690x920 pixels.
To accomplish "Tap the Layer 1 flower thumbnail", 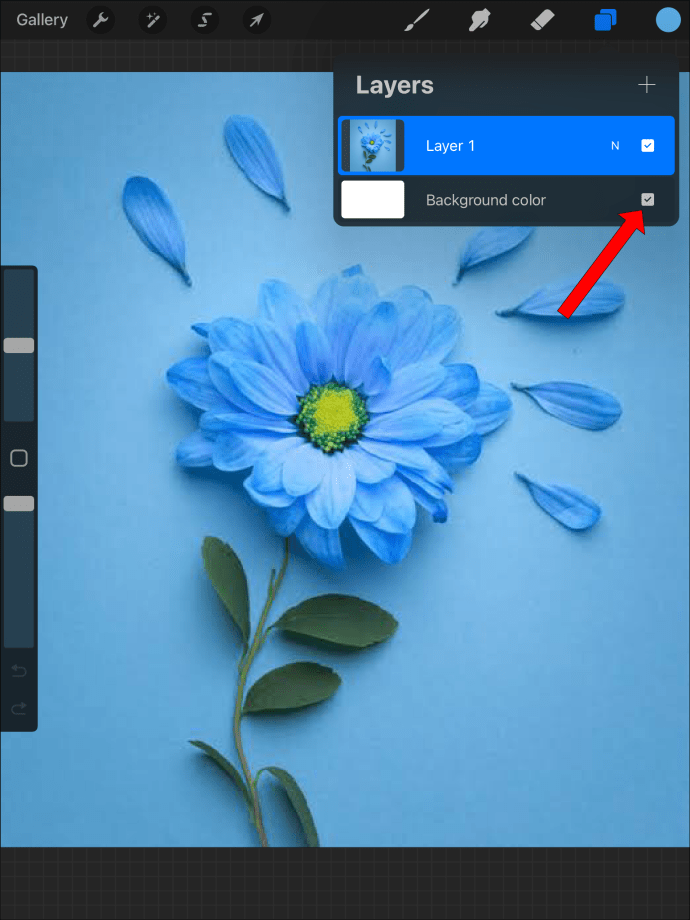I will 373,146.
